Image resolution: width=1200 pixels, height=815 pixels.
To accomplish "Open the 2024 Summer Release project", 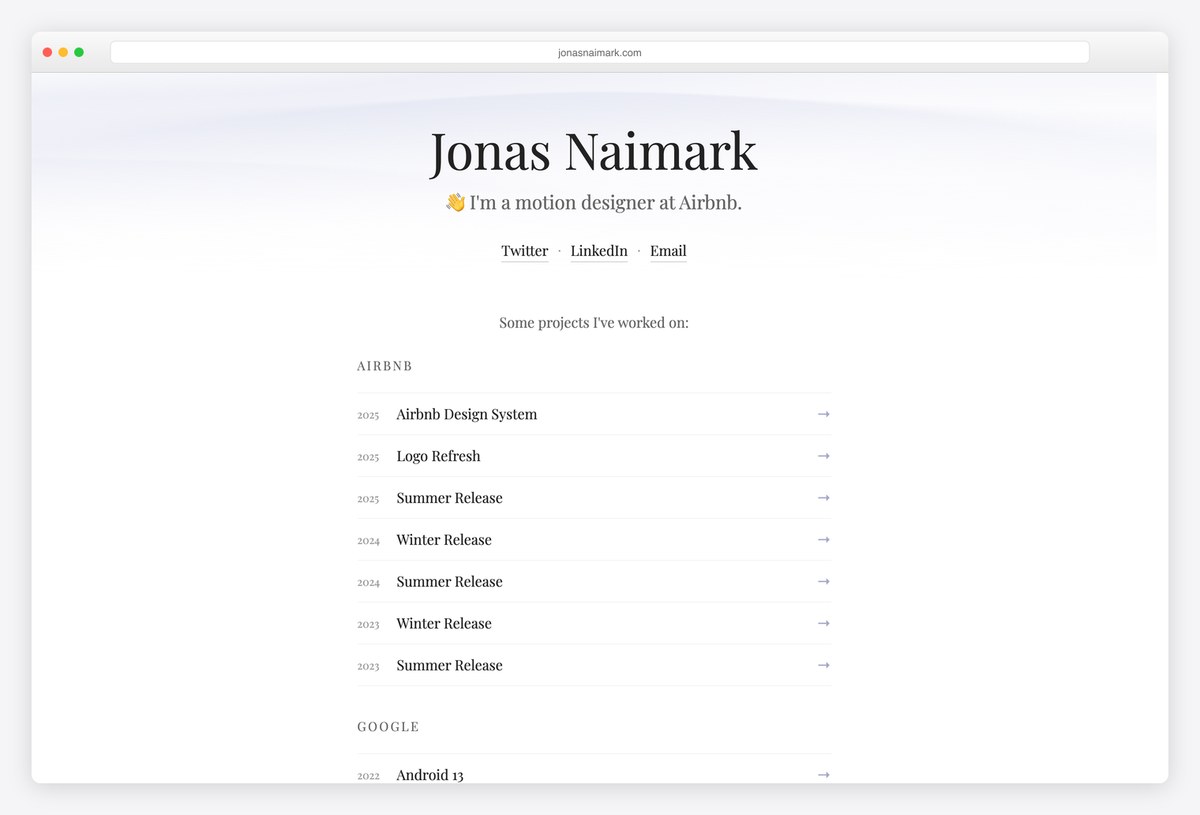I will pos(594,582).
